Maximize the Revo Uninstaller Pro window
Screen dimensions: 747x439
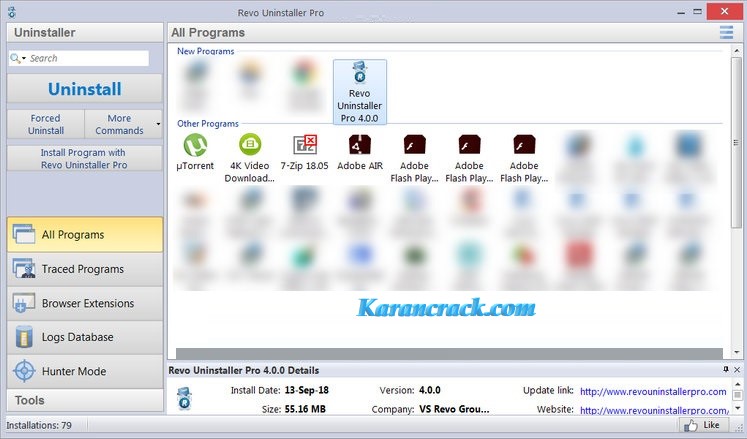point(697,11)
